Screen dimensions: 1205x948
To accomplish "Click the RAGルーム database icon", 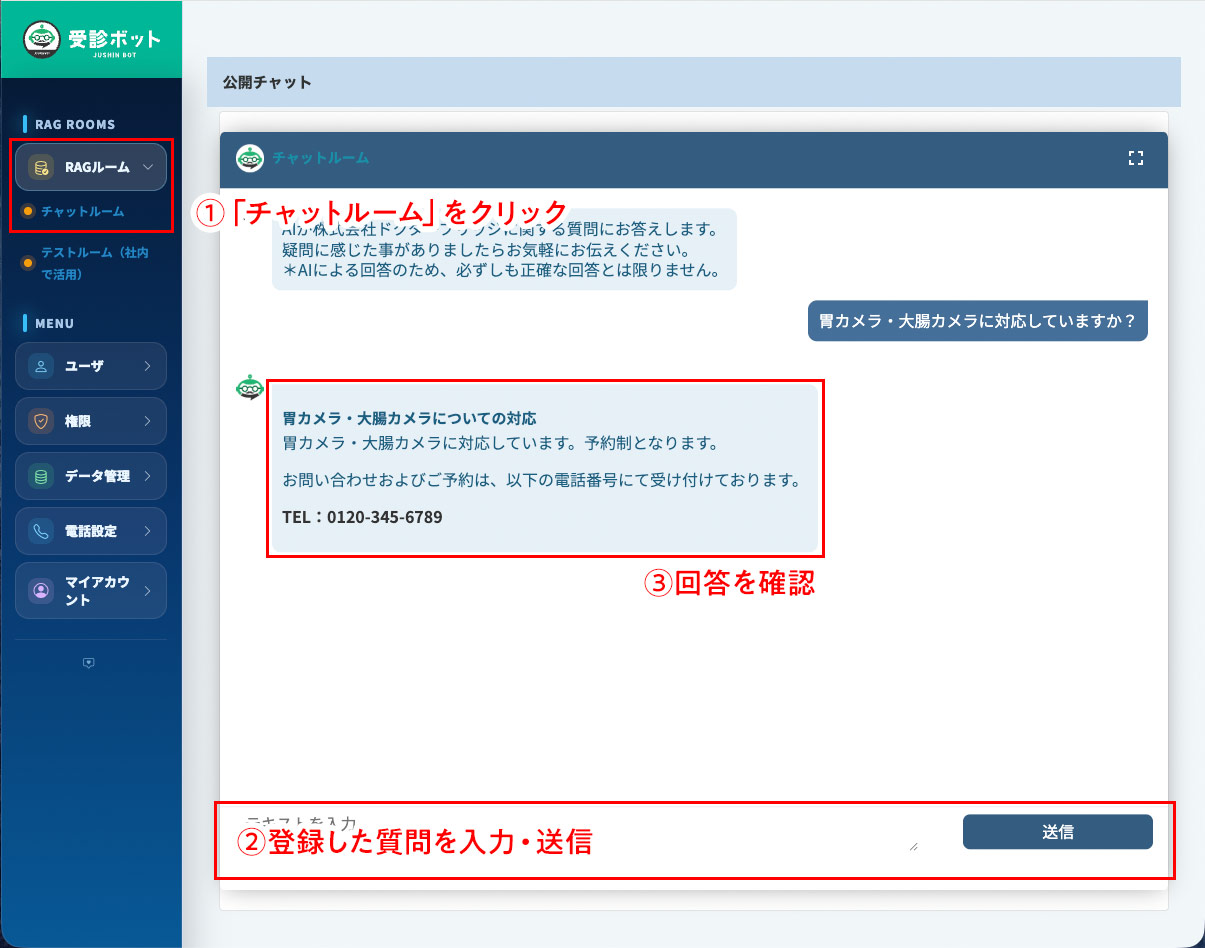I will click(x=40, y=167).
